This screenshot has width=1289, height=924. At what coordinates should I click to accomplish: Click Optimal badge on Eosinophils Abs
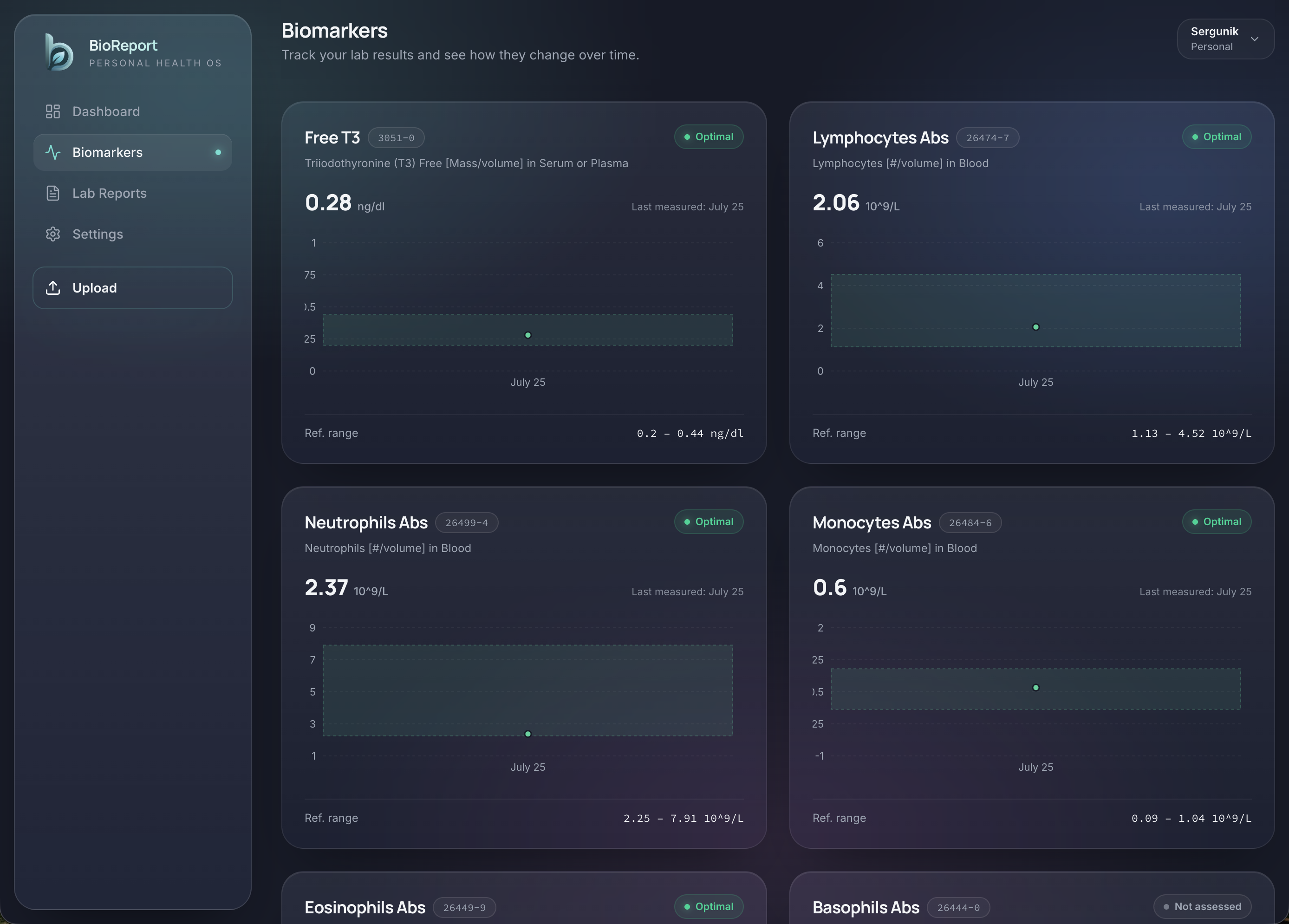tap(709, 906)
